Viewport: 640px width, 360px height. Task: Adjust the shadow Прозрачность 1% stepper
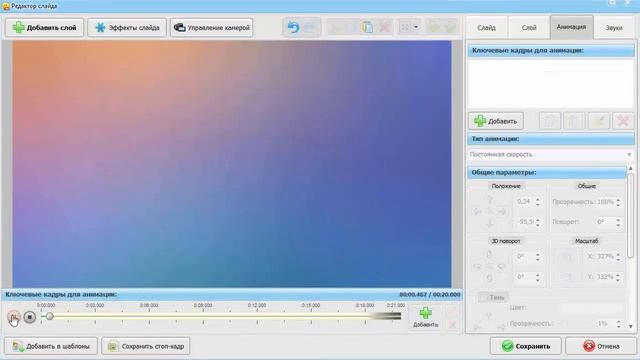pos(618,324)
